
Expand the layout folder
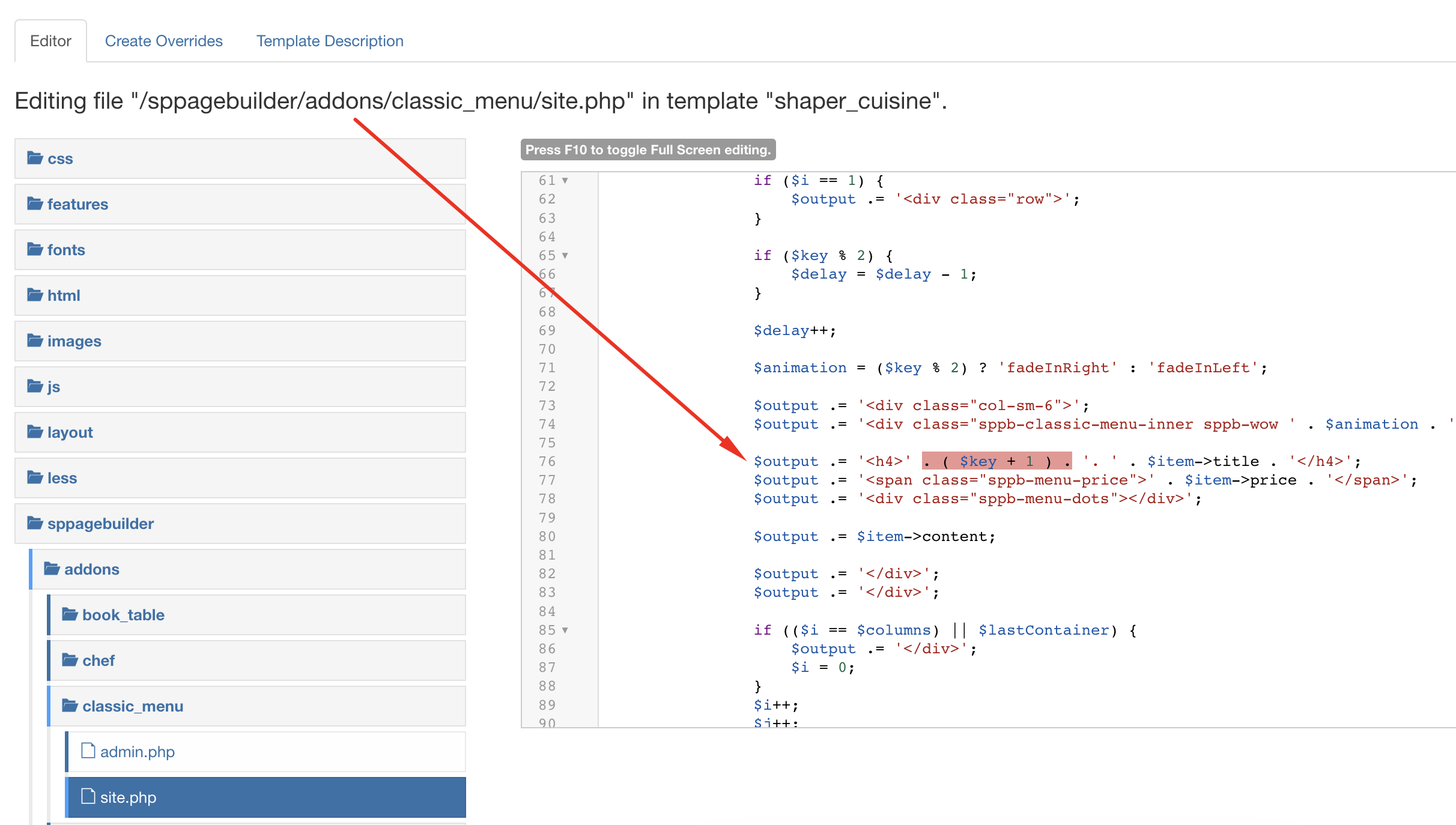[70, 432]
